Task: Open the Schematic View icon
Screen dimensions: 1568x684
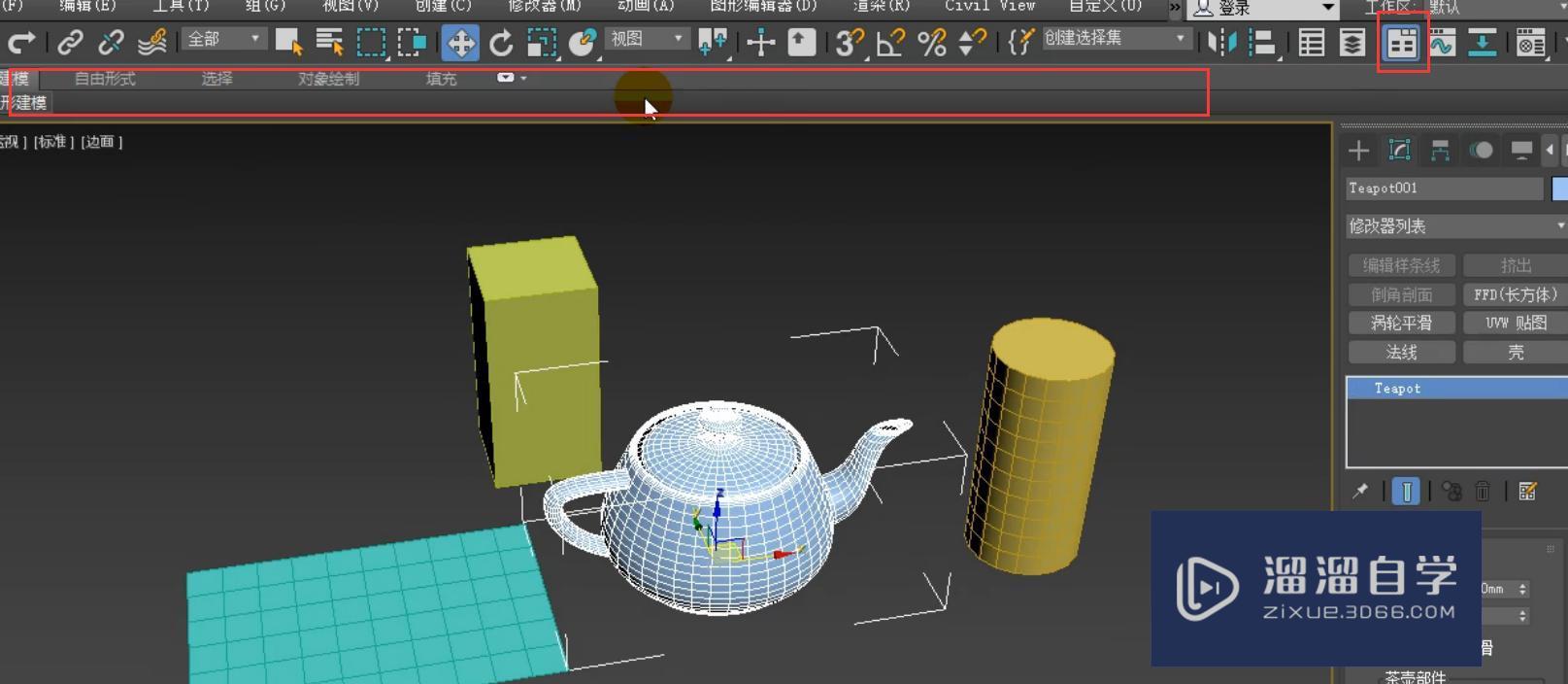Action: pos(1482,43)
